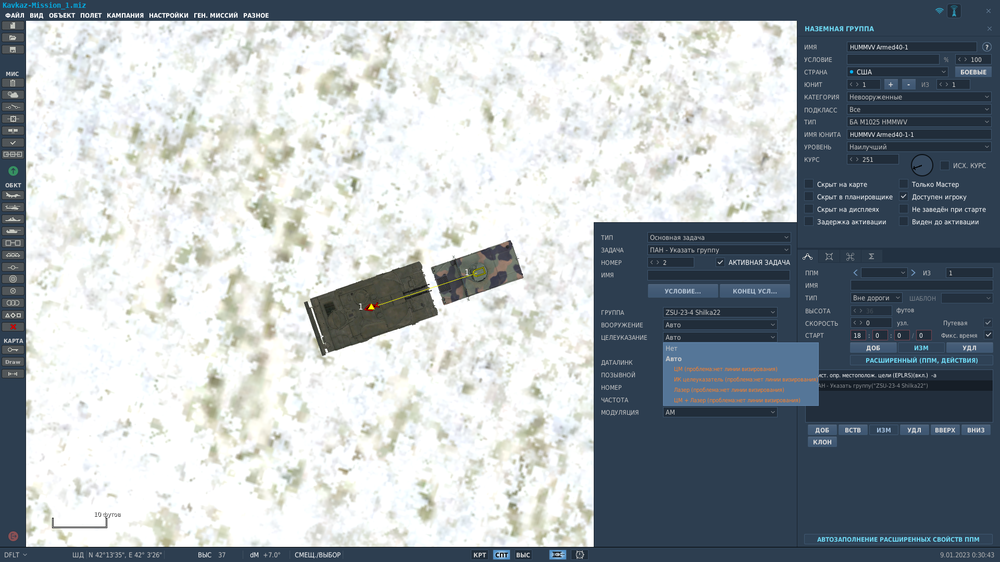Open weather settings with the cloud icon

[x=13, y=95]
